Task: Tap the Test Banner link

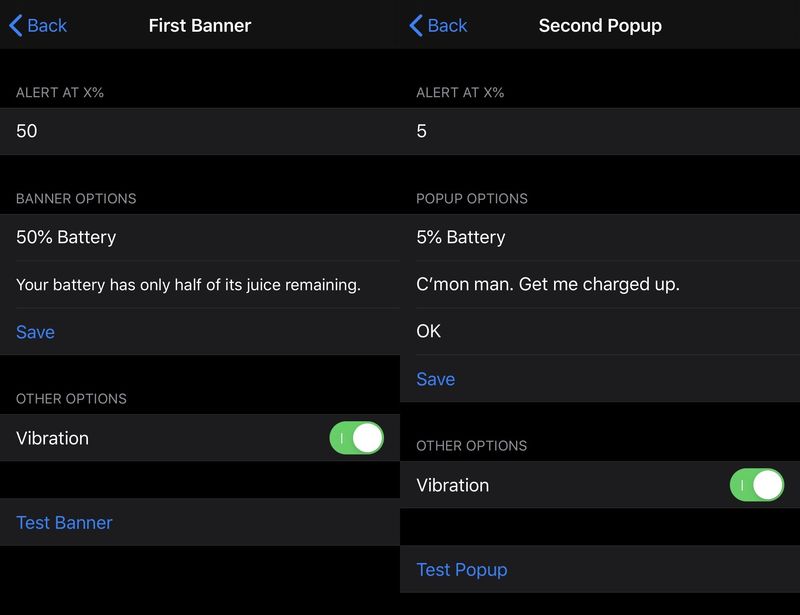Action: 64,523
